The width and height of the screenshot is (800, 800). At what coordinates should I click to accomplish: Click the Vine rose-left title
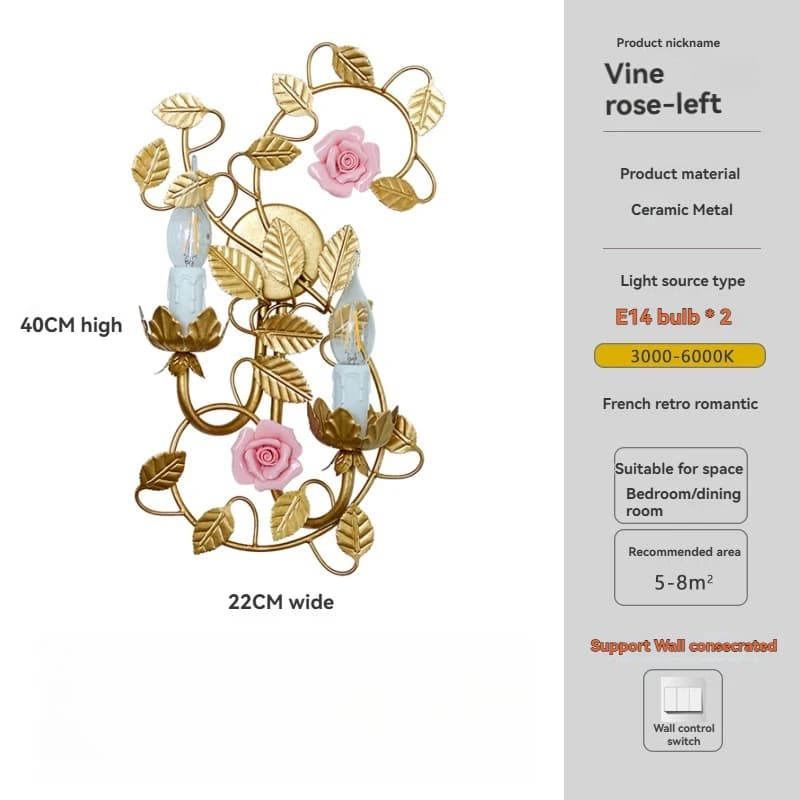(x=663, y=89)
